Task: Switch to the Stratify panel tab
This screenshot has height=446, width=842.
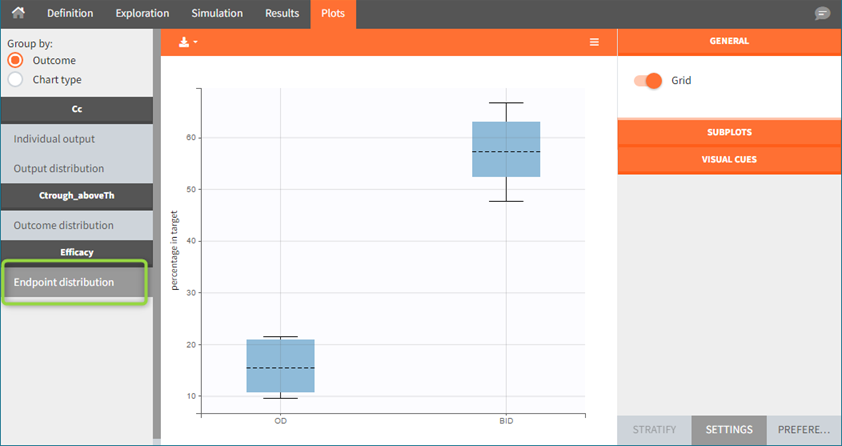Action: coord(654,430)
